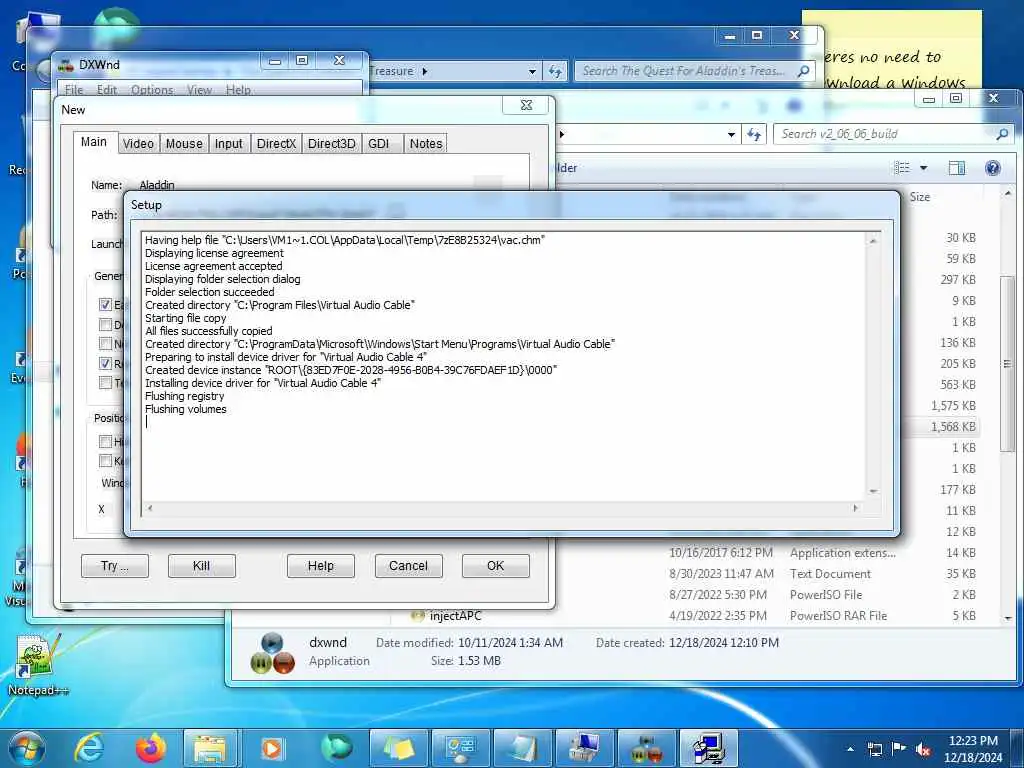The height and width of the screenshot is (768, 1024).
Task: Switch to the Direct3D tab
Action: [x=332, y=144]
